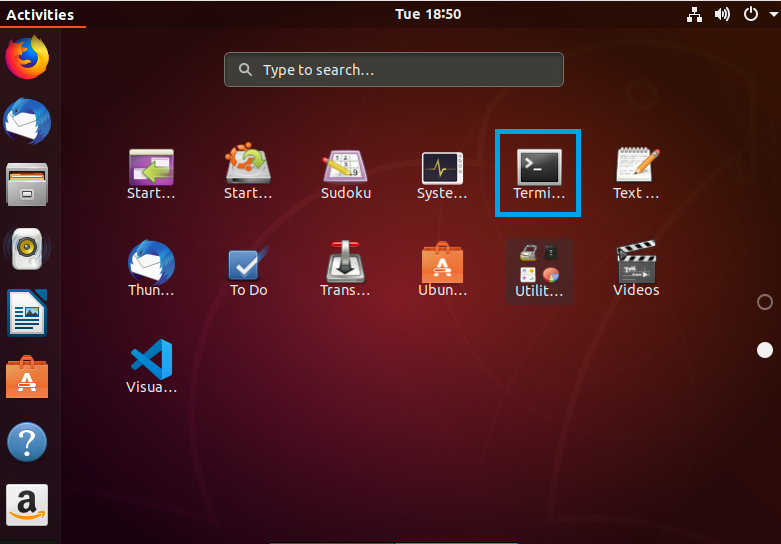Open the power menu icon
Screen dimensions: 781x544
click(x=750, y=14)
